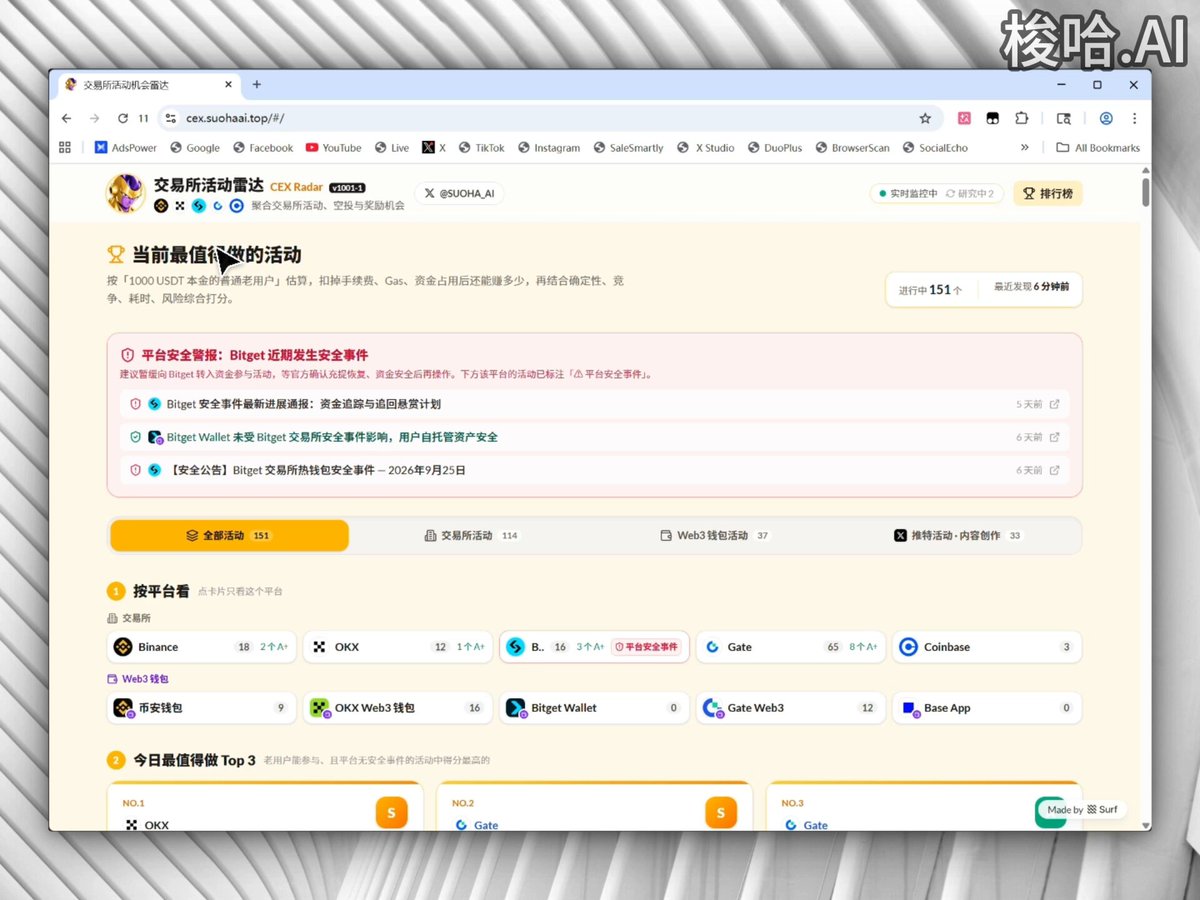
Task: Open the Chrome profile avatar icon
Action: tap(1106, 118)
